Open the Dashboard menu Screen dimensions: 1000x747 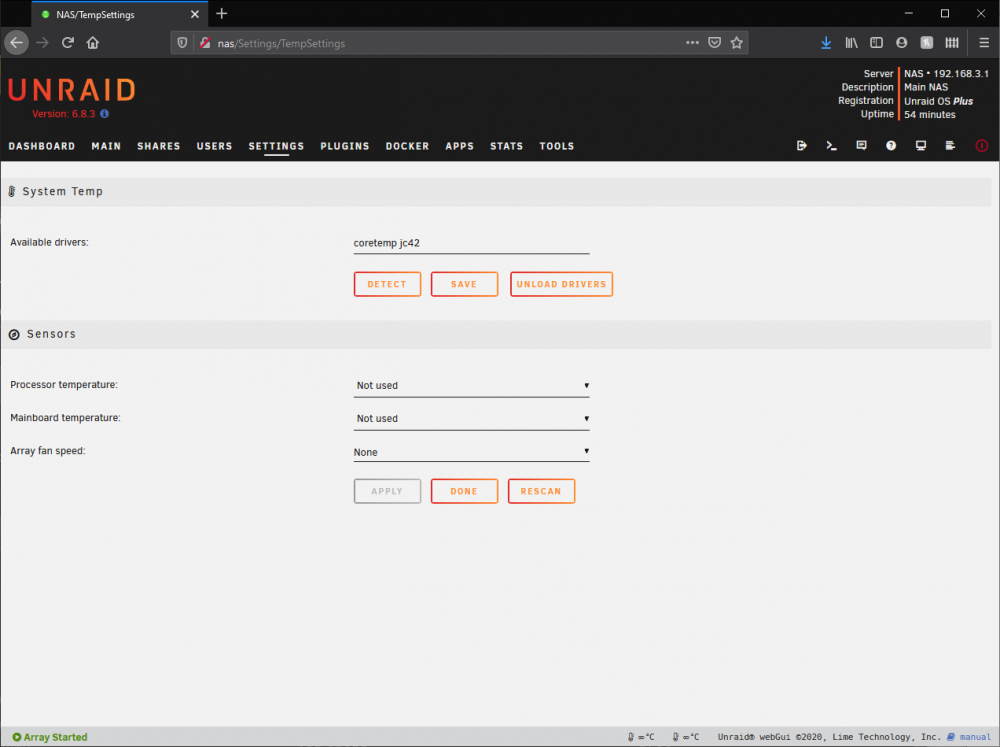pos(41,146)
